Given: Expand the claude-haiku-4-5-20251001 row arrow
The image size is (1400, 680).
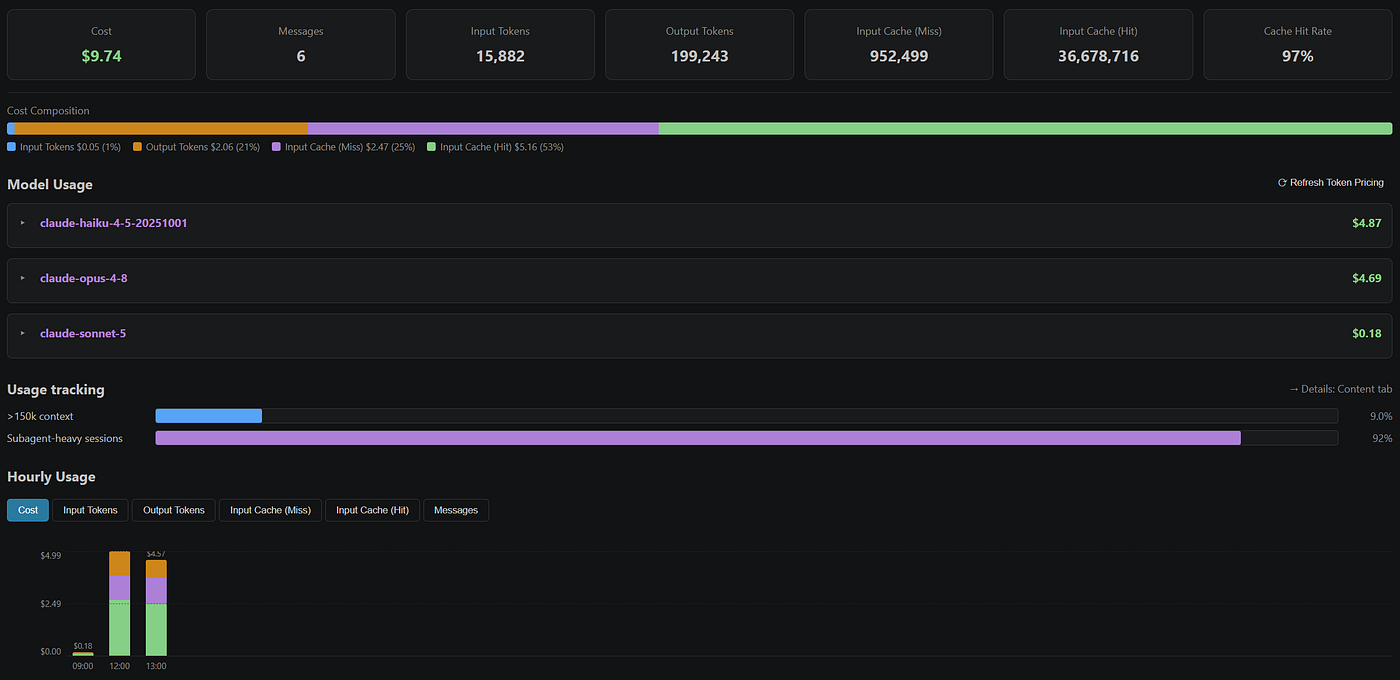Looking at the screenshot, I should click(23, 223).
